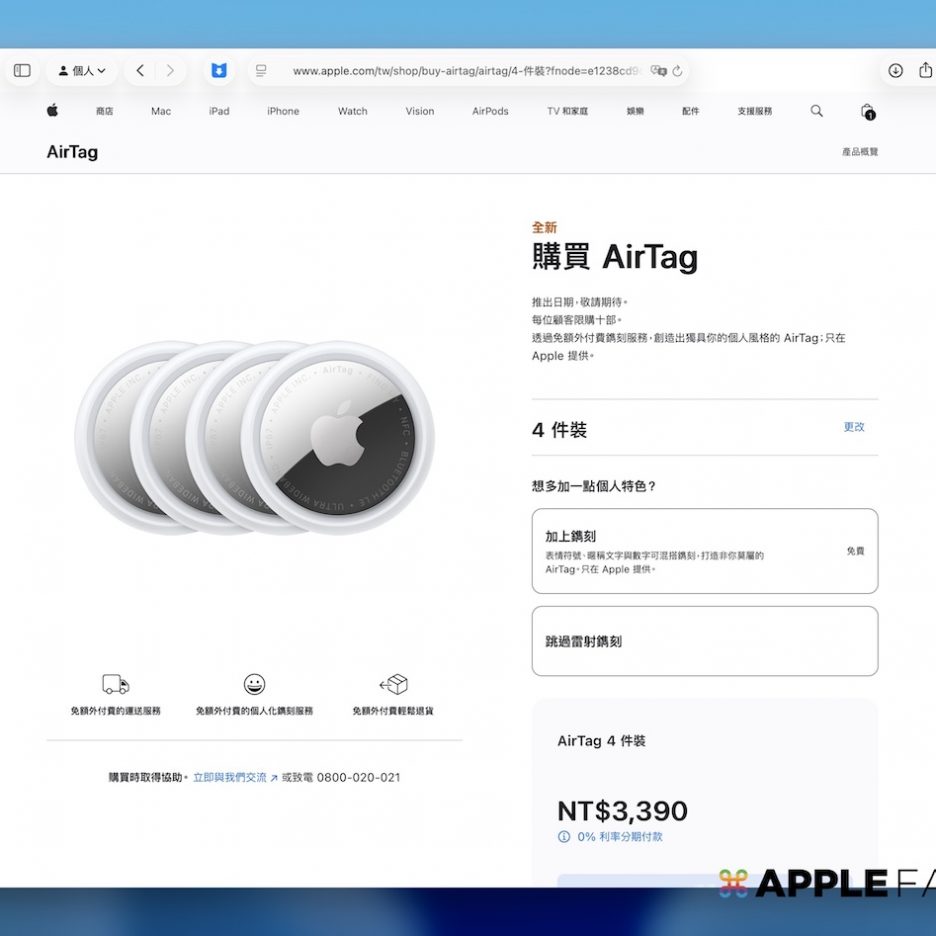Click the 0% 利率分期付款 info link
Image resolution: width=936 pixels, height=936 pixels.
[618, 837]
